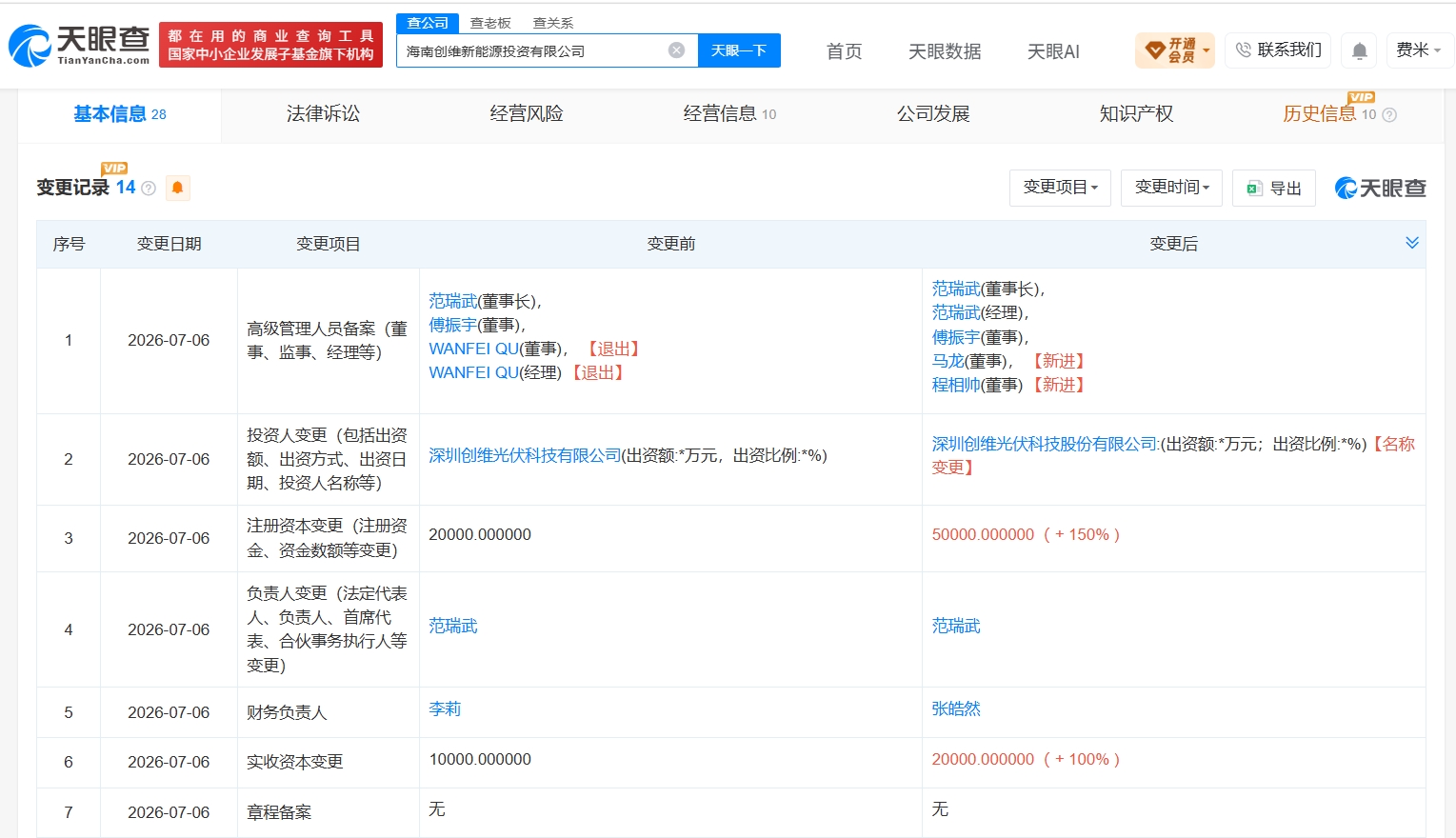Click the 10000.000000 paid-in capital value
Image resolution: width=1456 pixels, height=838 pixels.
(480, 759)
